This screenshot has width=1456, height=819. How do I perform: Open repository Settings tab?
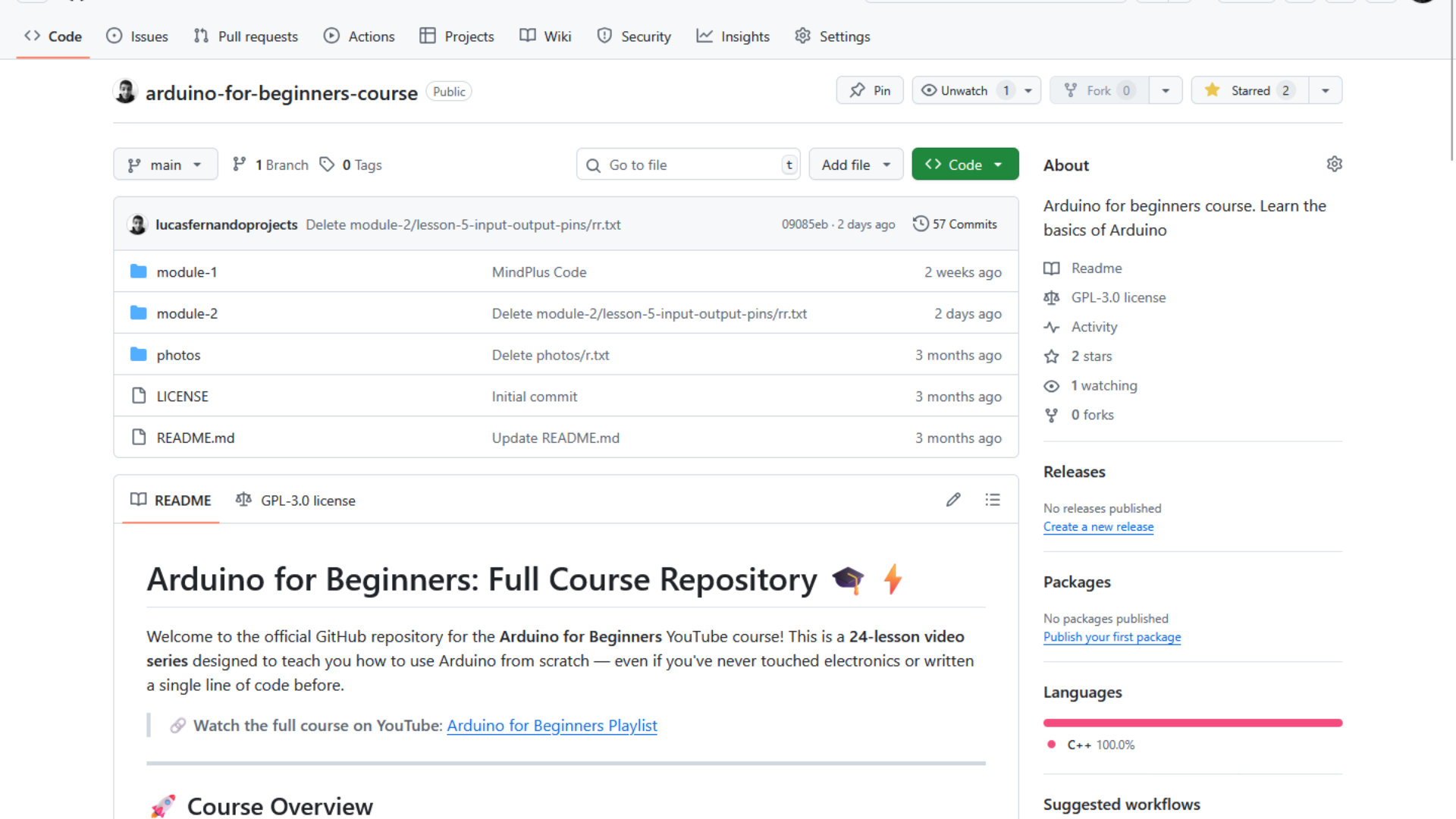[833, 36]
